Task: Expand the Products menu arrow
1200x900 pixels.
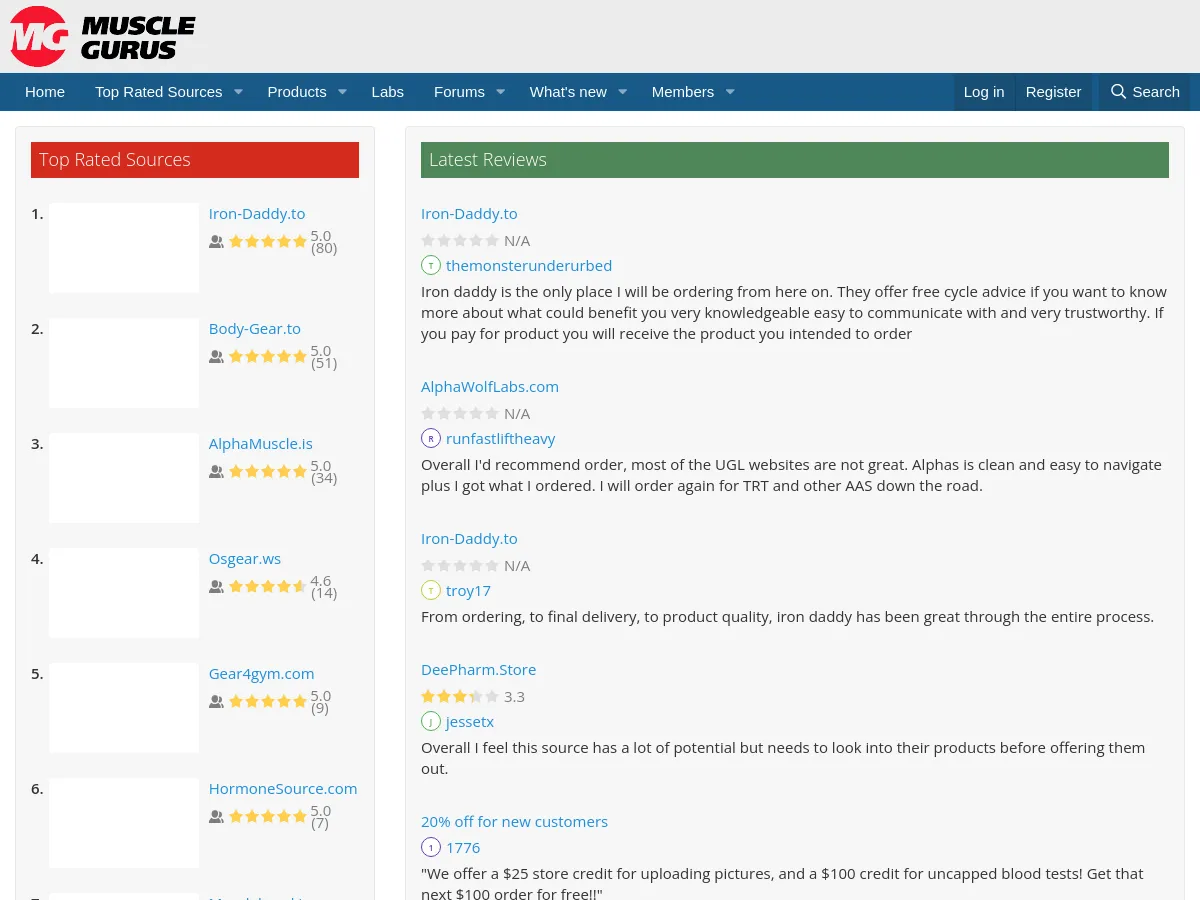Action: click(342, 92)
